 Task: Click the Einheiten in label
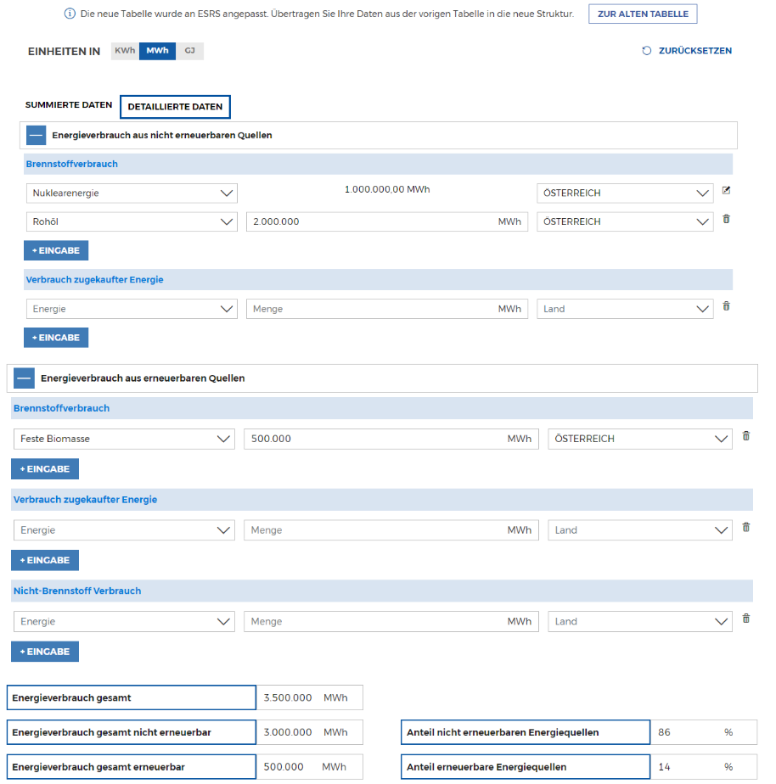pyautogui.click(x=64, y=51)
